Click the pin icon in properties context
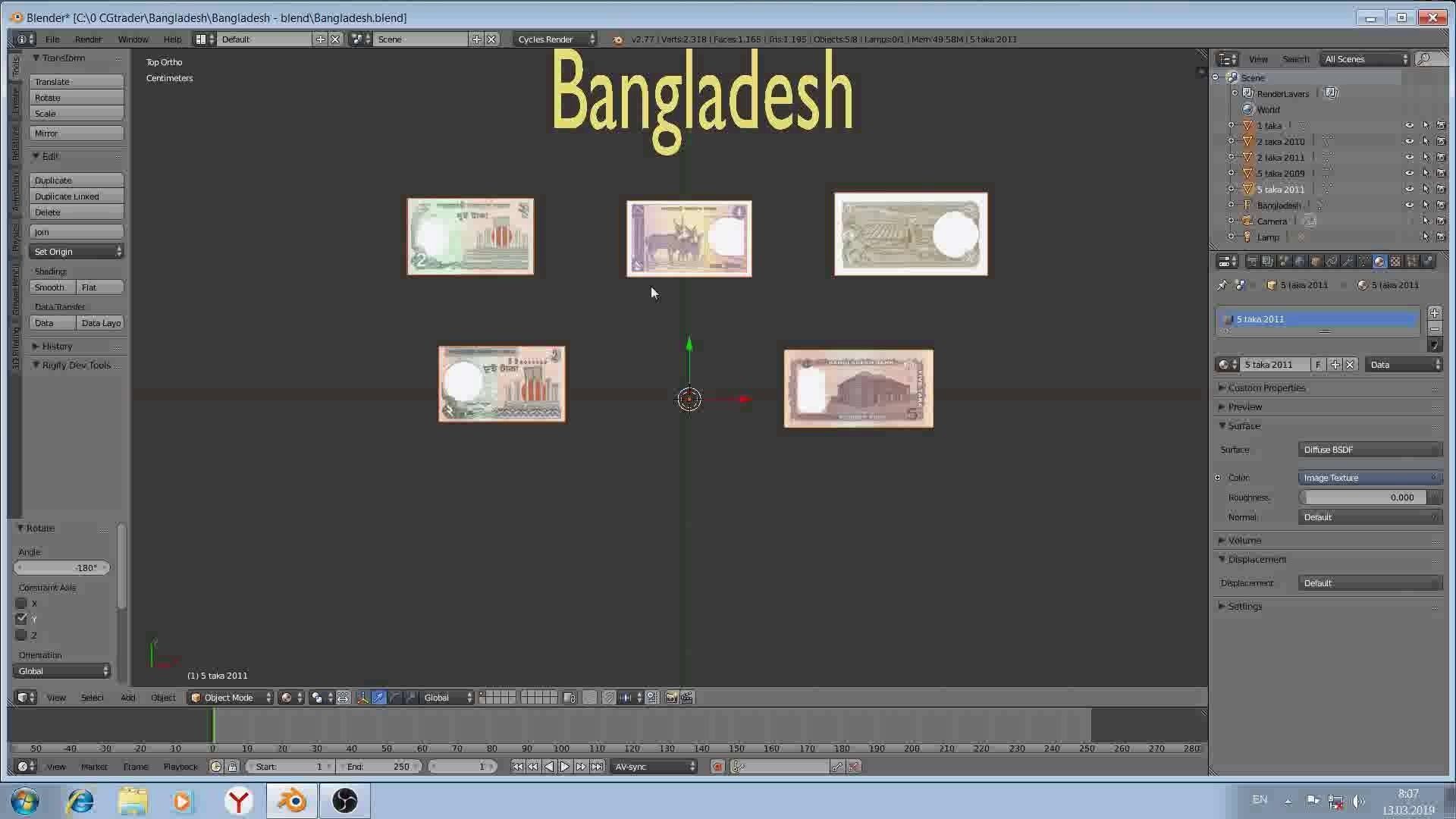 1222,285
